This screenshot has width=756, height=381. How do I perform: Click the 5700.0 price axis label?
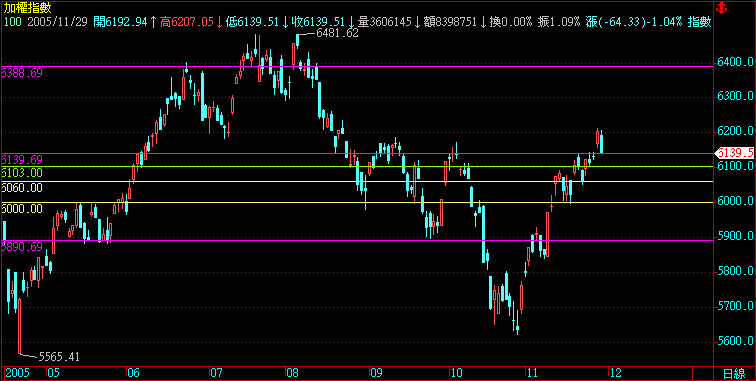[x=736, y=306]
